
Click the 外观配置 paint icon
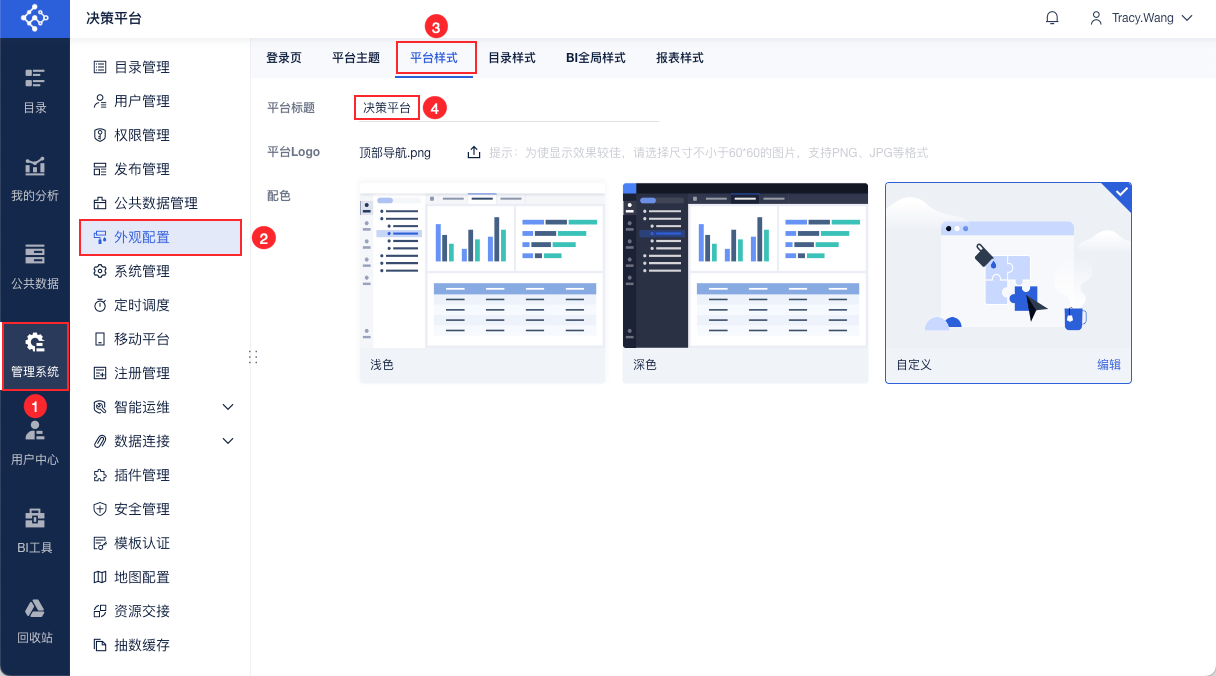pos(99,237)
